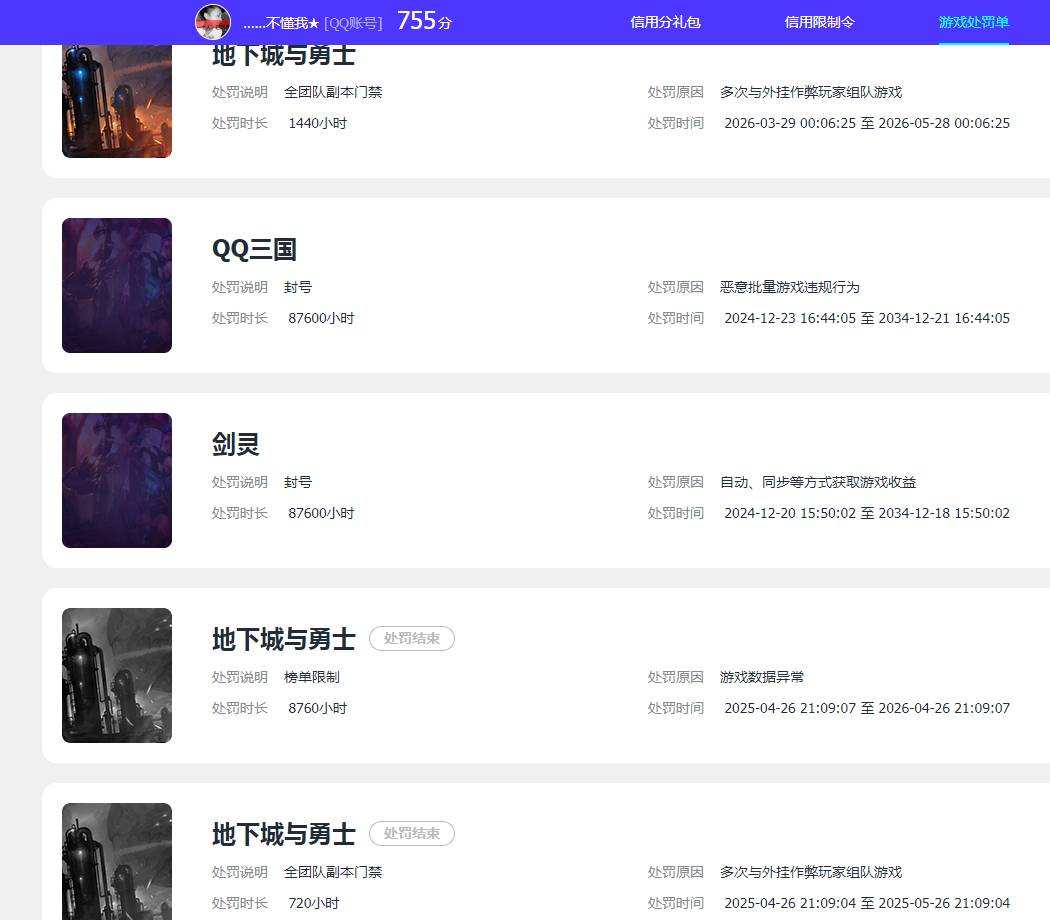Click the duration 1440小时
Viewport: 1050px width, 920px height.
[317, 123]
